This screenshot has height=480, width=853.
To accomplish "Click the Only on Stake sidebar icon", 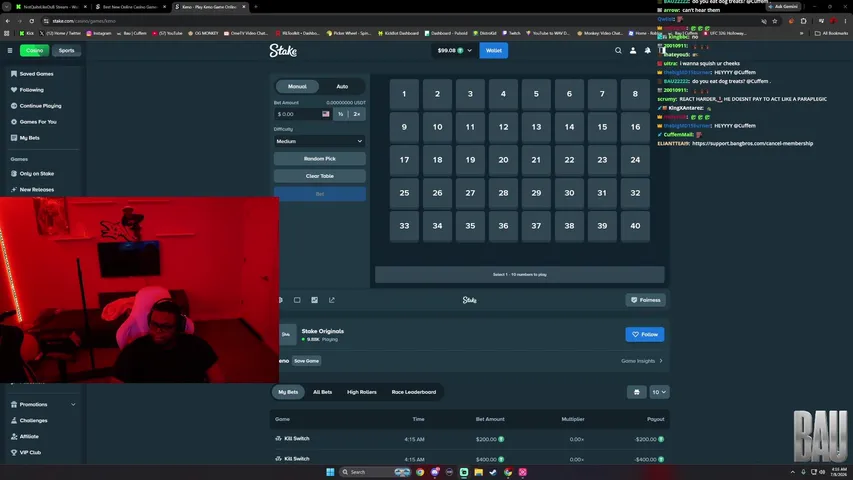I will click(x=14, y=174).
